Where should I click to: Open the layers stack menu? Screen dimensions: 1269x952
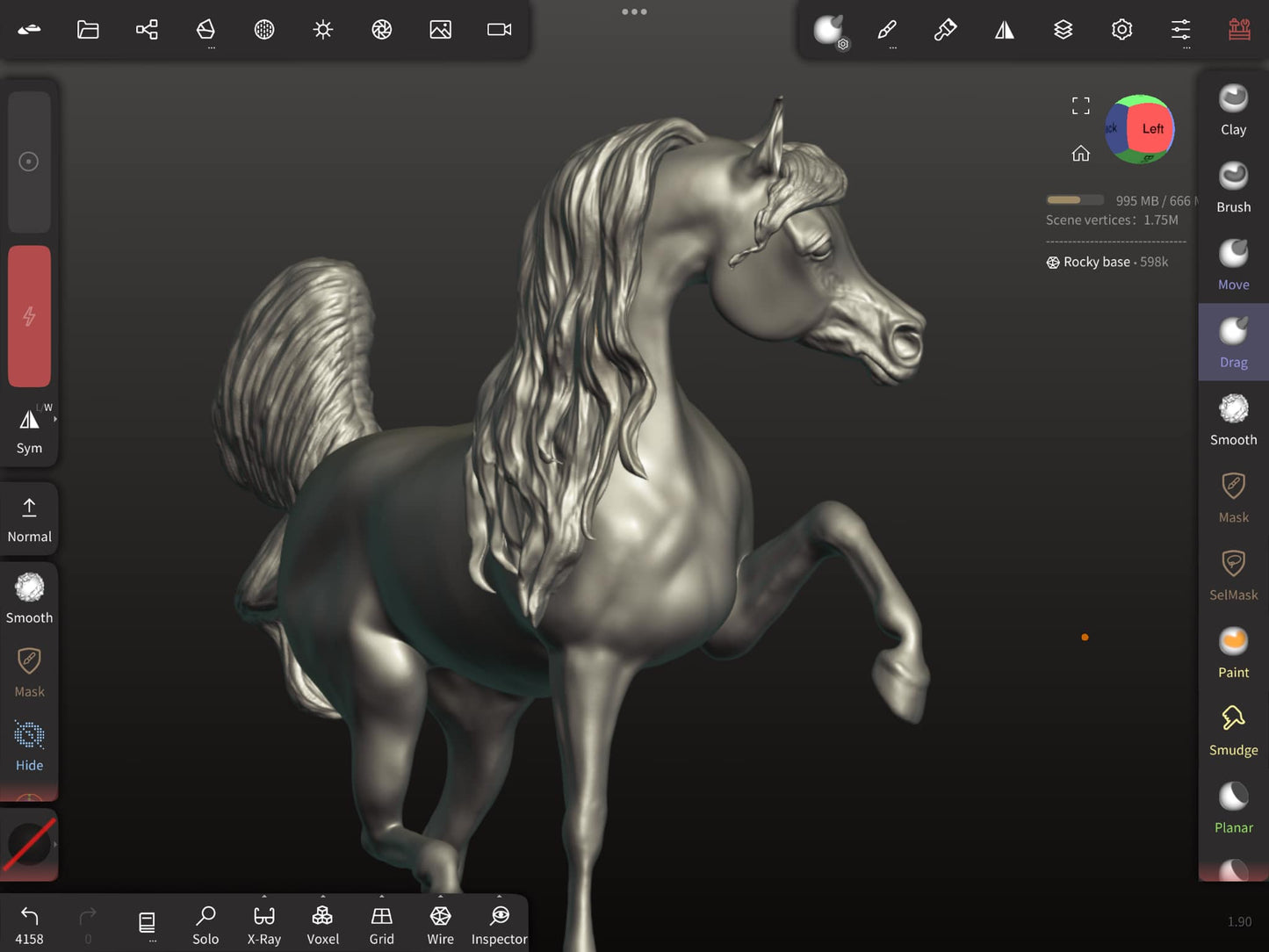coord(1063,30)
